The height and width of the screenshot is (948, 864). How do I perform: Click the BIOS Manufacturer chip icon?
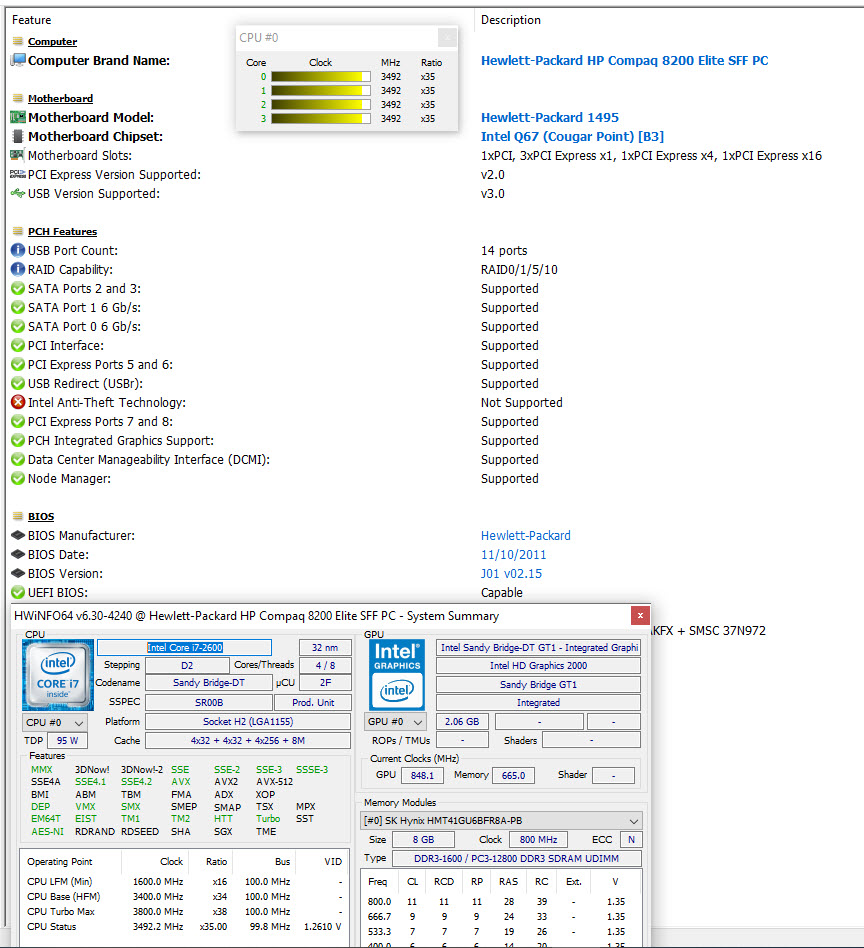pos(18,535)
